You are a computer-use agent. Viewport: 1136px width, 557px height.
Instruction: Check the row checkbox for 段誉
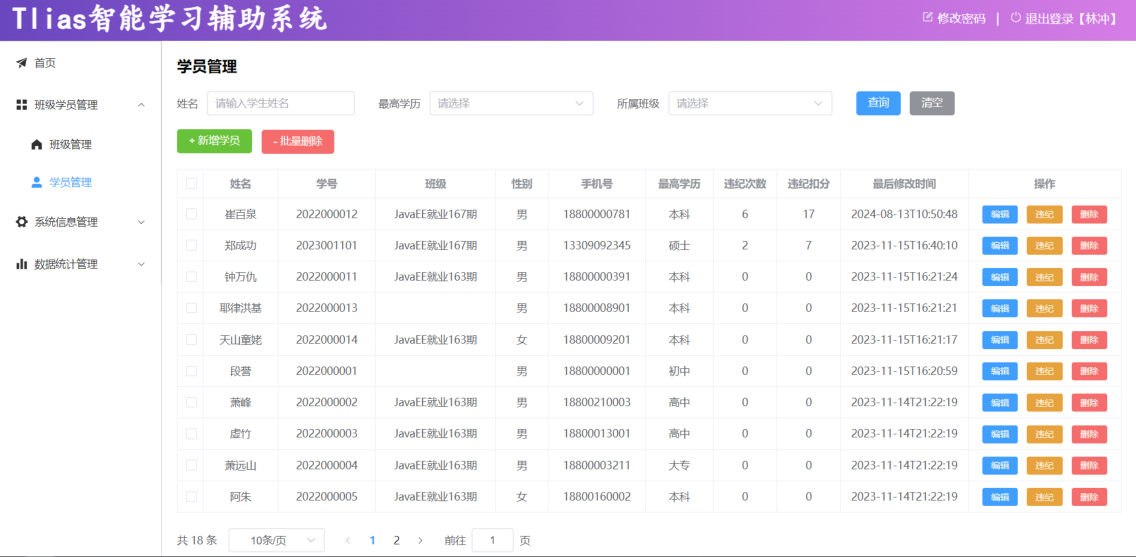pos(191,371)
